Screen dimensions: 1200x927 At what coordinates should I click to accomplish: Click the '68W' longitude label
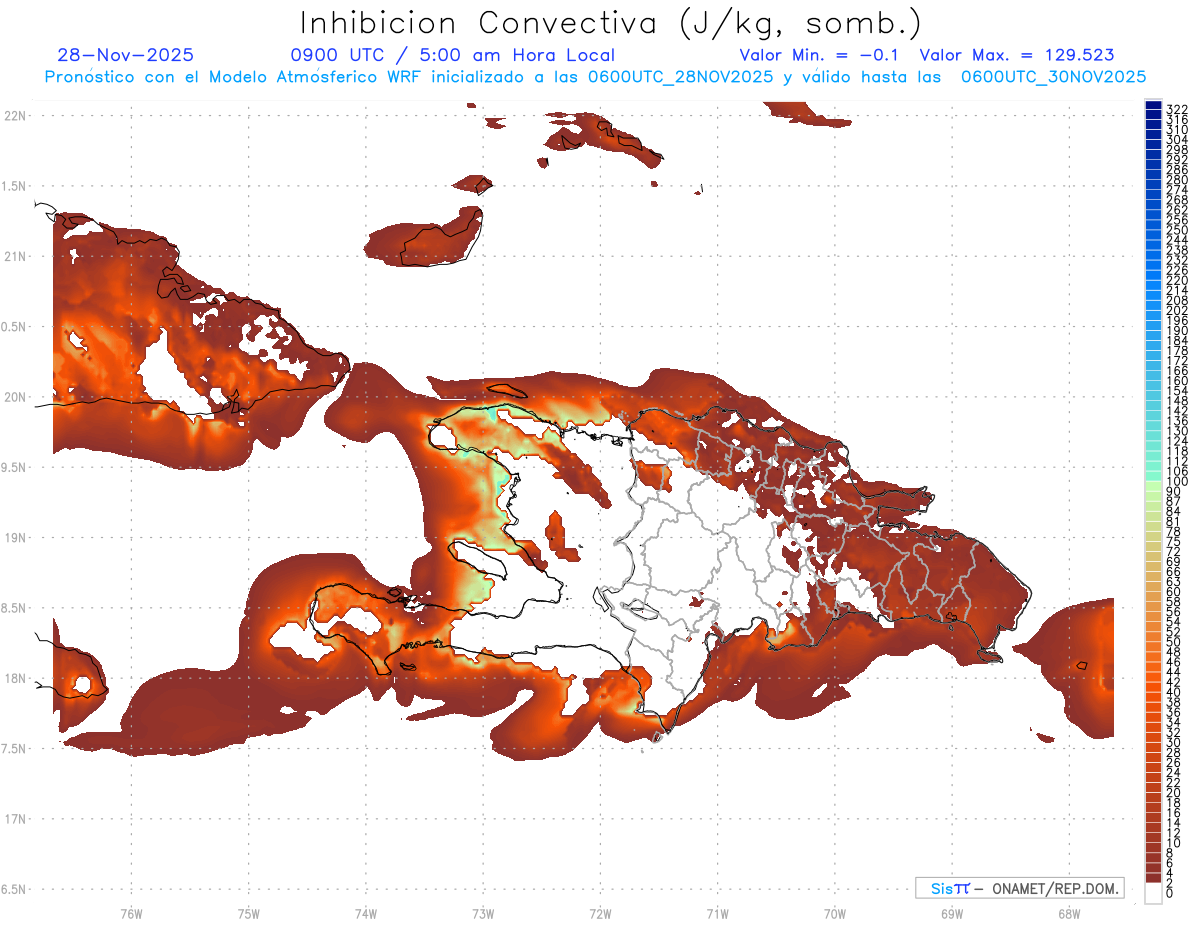[x=1069, y=913]
